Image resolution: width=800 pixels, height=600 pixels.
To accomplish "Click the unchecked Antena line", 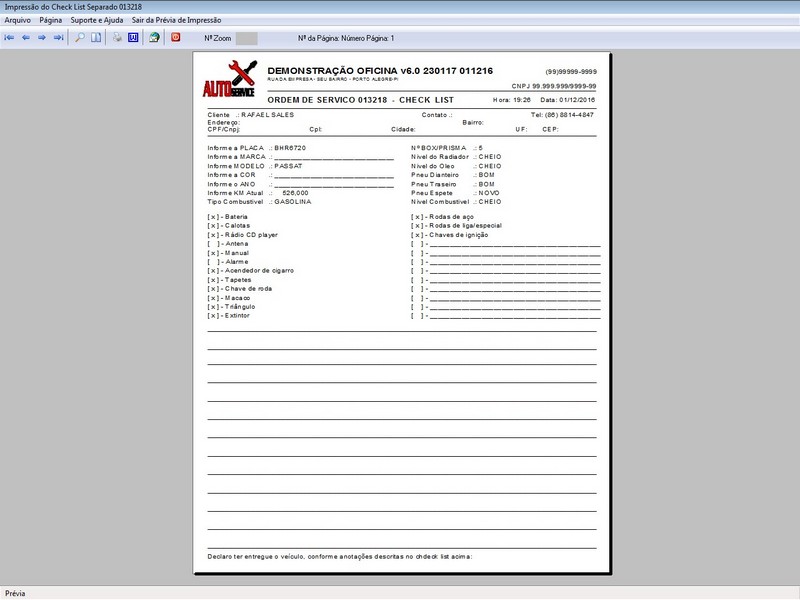I will pyautogui.click(x=228, y=244).
